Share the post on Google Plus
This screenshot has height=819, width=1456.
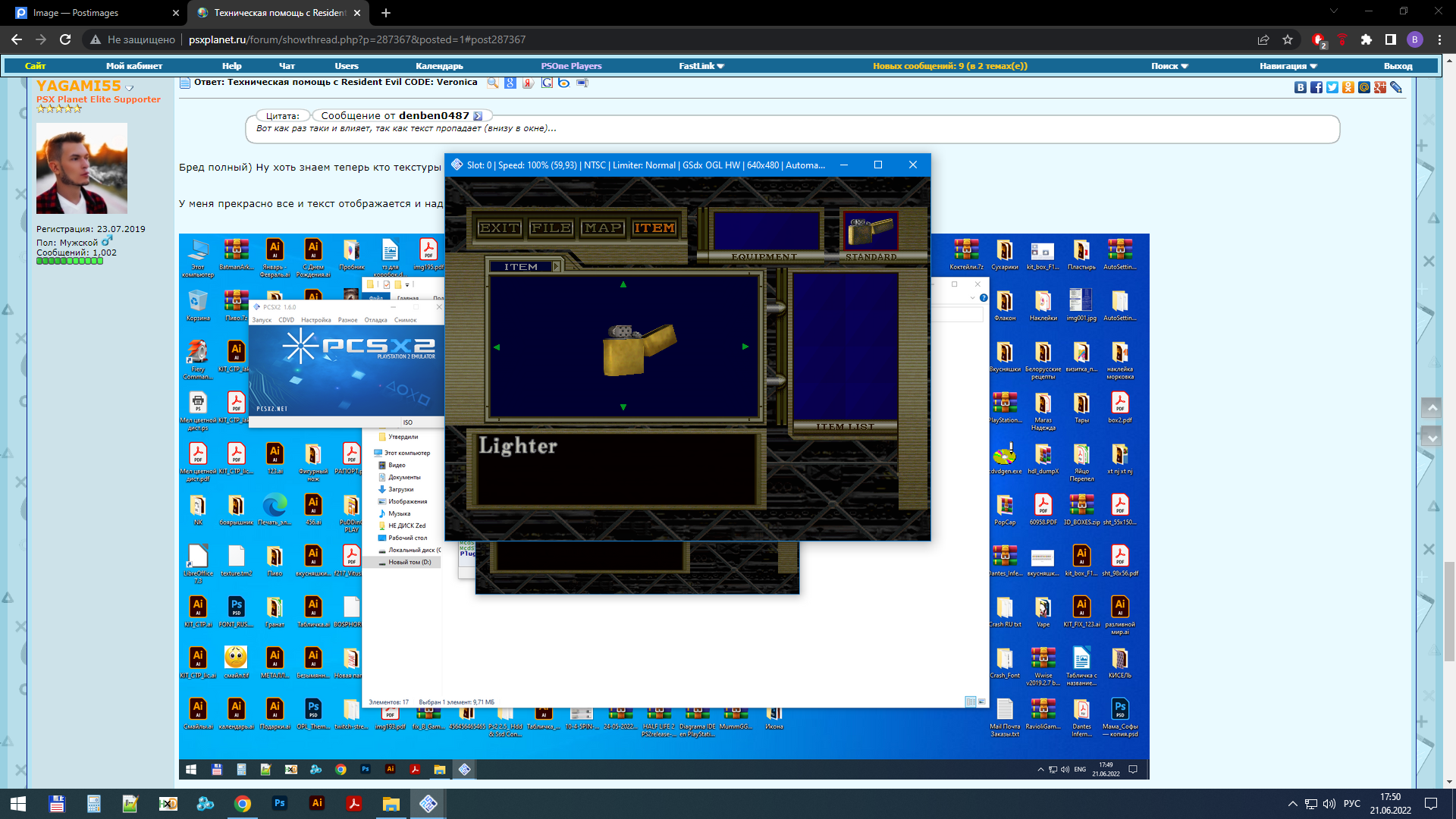point(1380,87)
